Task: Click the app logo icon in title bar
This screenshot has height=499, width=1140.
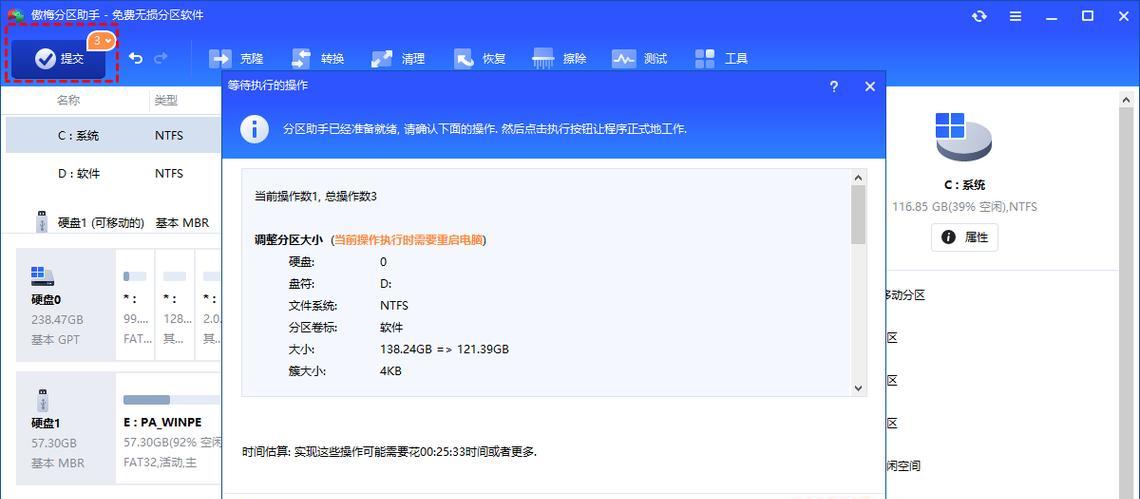Action: click(15, 15)
